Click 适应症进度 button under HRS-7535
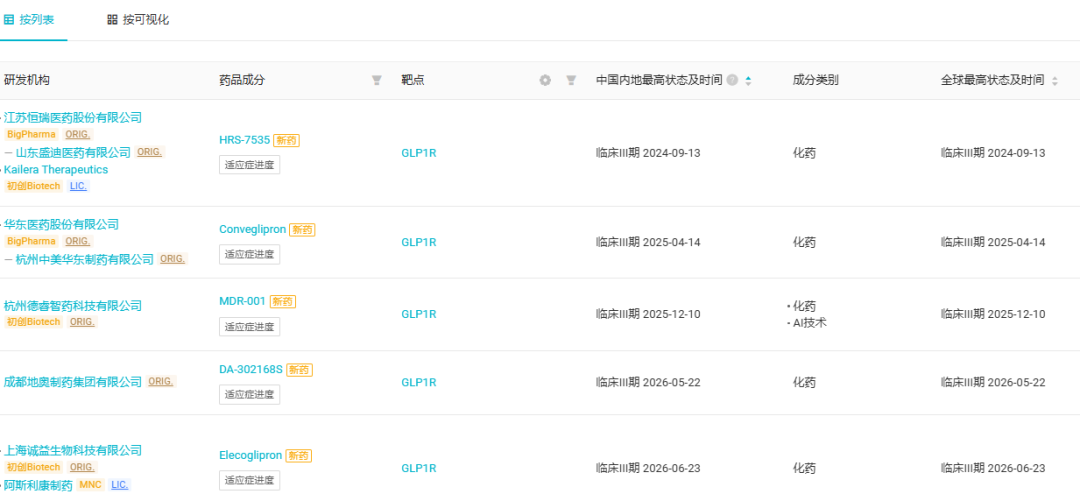 click(249, 165)
